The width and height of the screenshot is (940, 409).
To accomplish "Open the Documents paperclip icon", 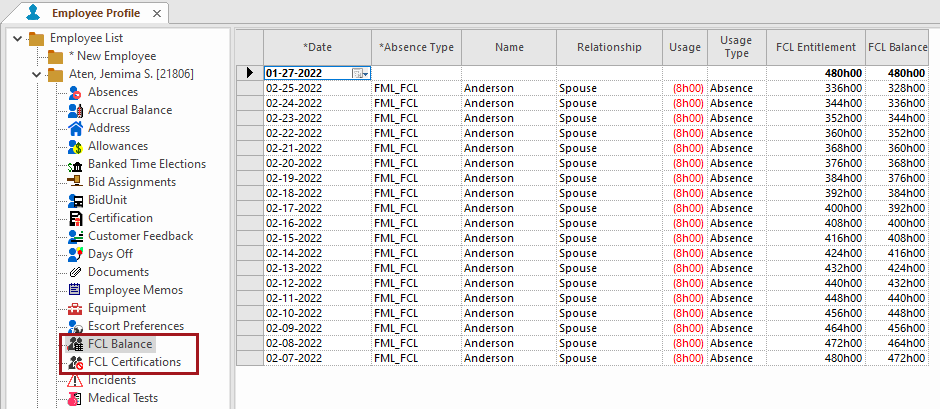I will (x=75, y=272).
